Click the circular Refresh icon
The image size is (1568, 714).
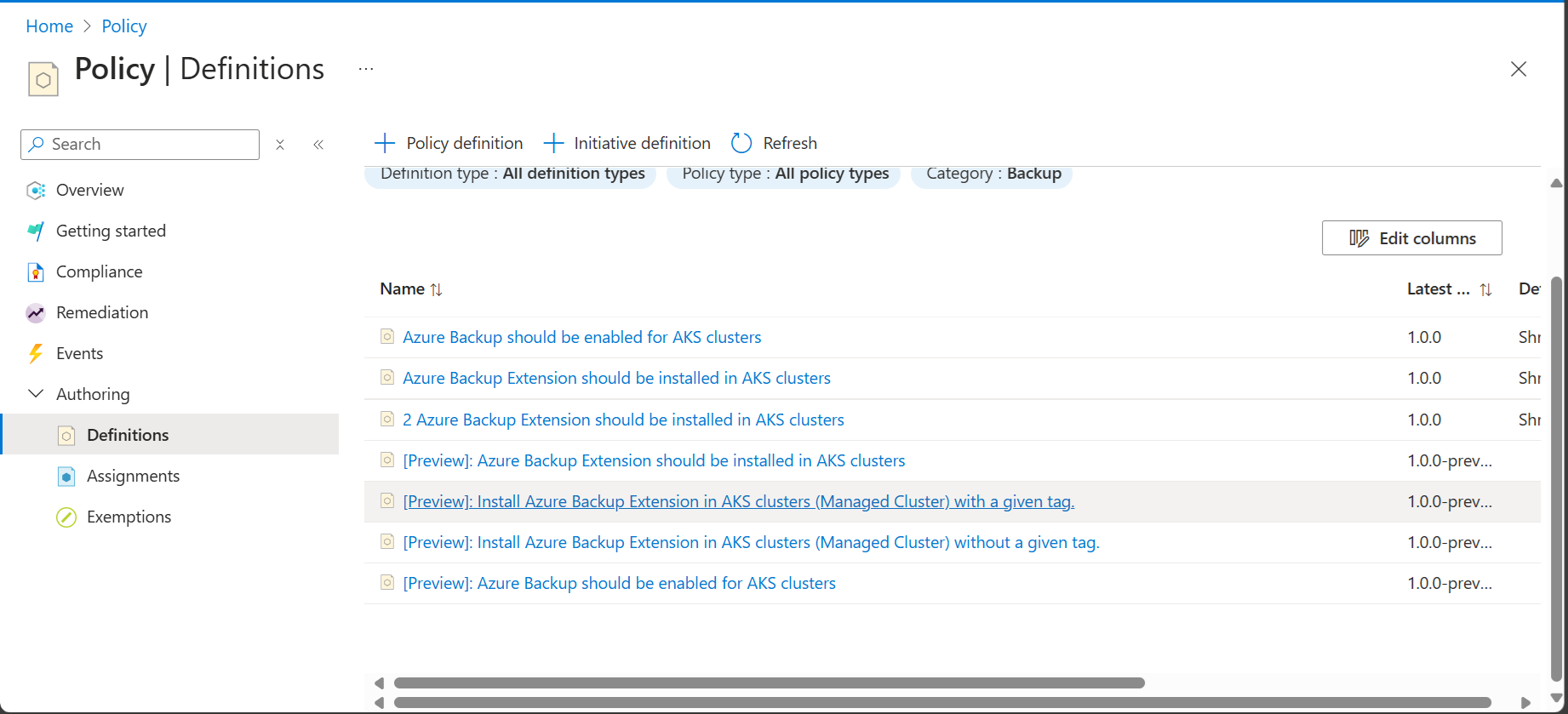tap(741, 143)
